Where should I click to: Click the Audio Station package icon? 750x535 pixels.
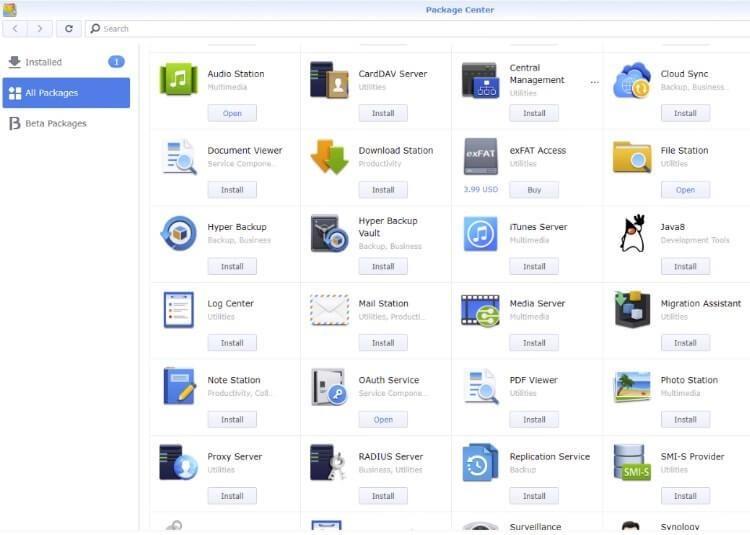tap(178, 79)
